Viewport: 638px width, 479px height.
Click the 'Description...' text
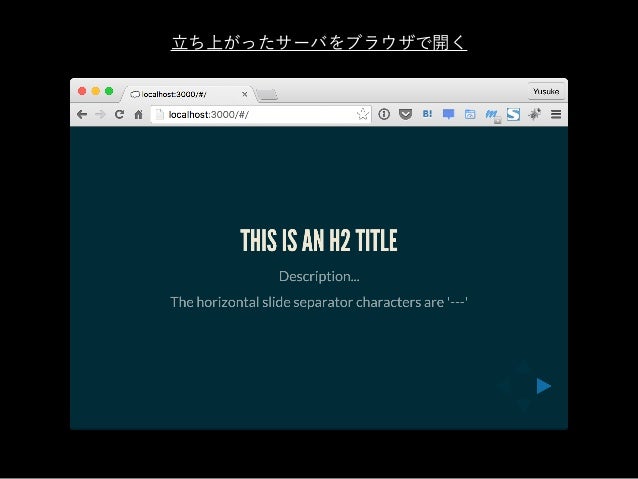tap(319, 276)
